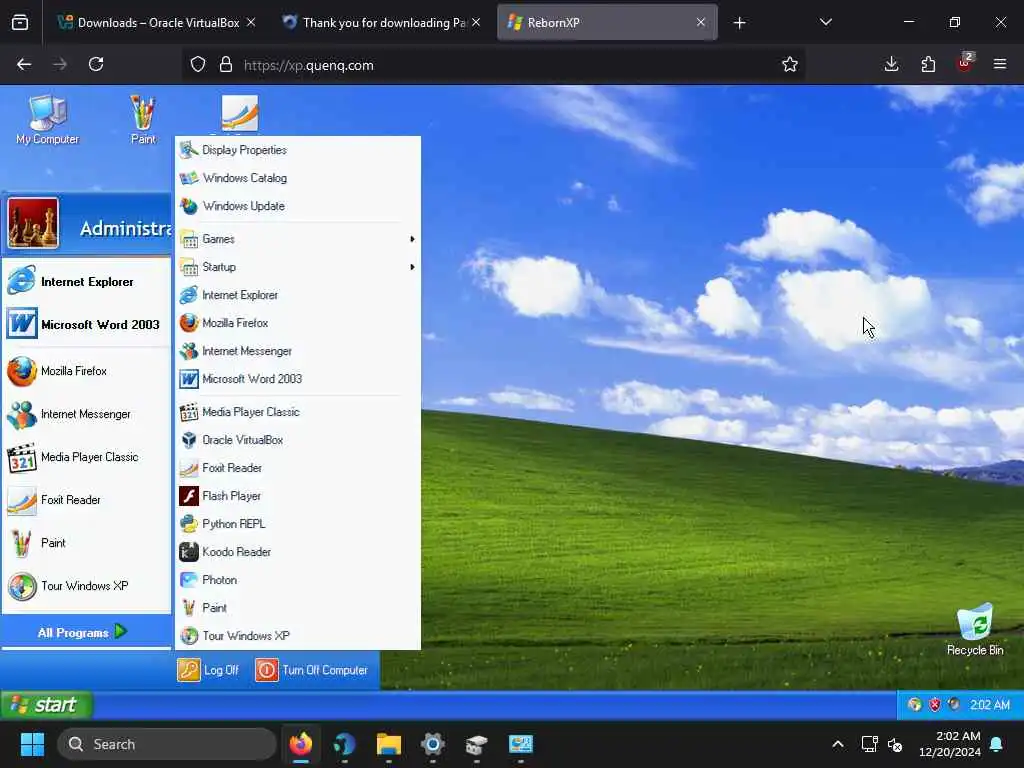Viewport: 1024px width, 768px height.
Task: Click the Administrator chess avatar picture
Action: (33, 223)
